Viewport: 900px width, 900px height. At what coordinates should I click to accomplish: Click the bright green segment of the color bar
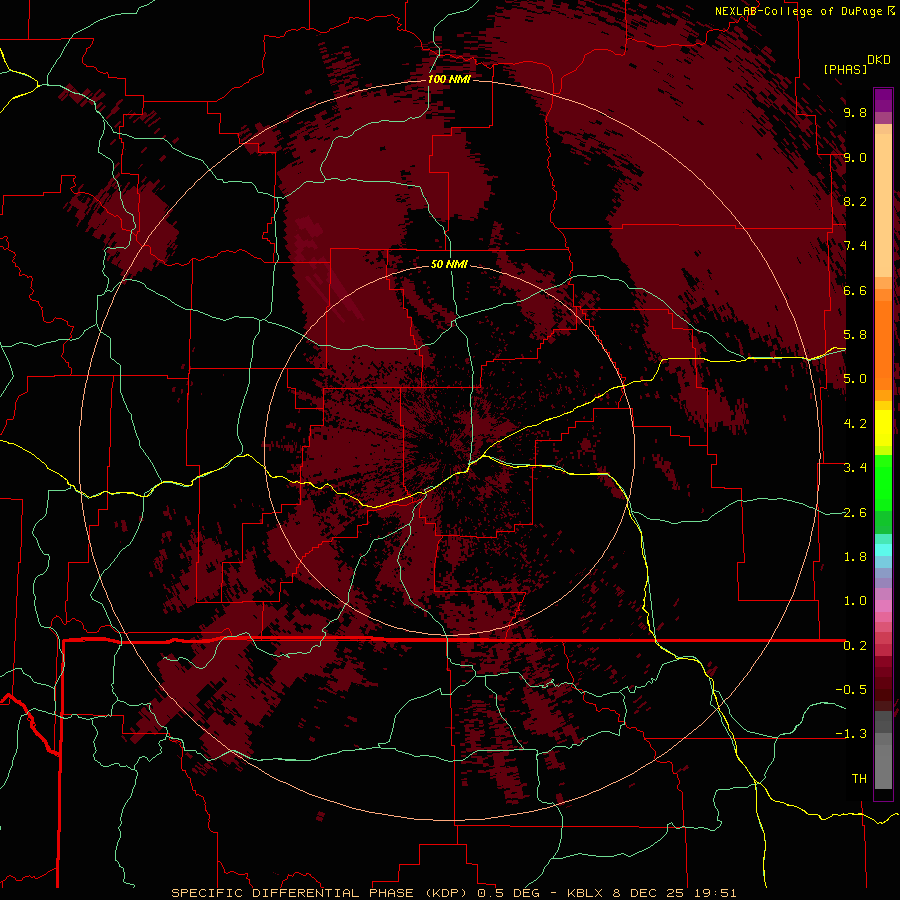click(x=883, y=482)
